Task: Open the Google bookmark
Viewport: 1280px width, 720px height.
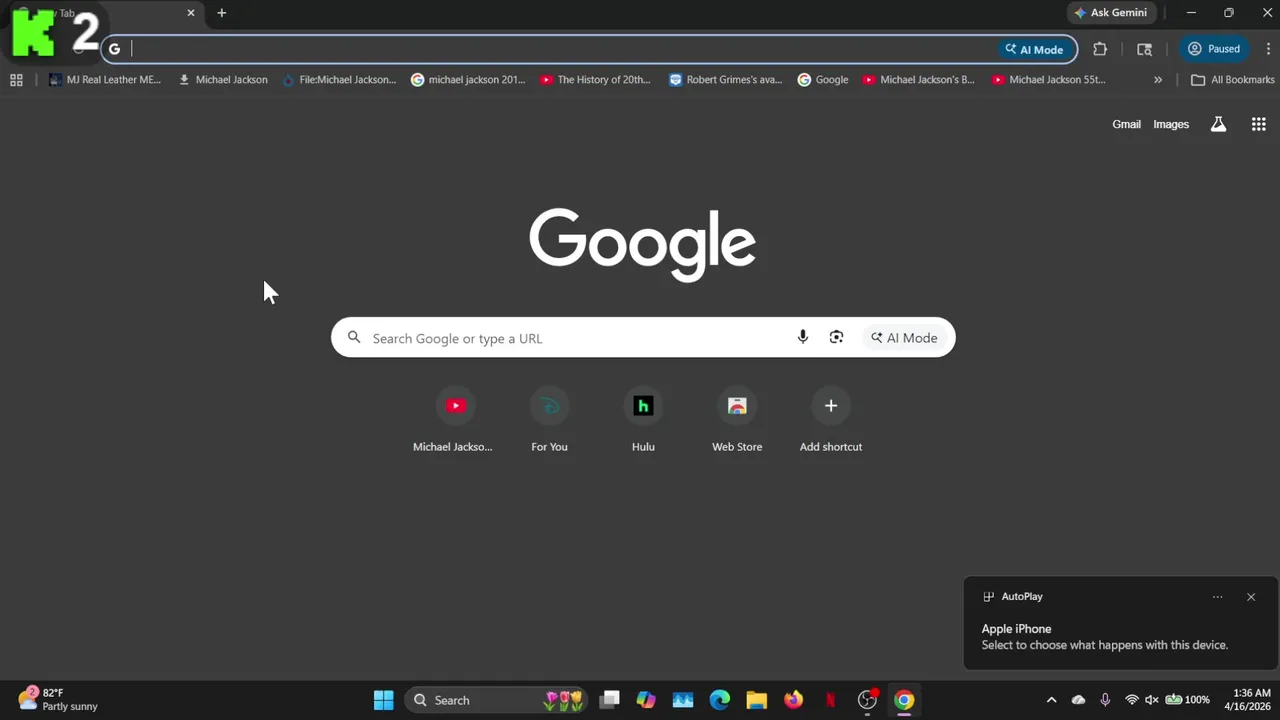Action: pos(823,80)
